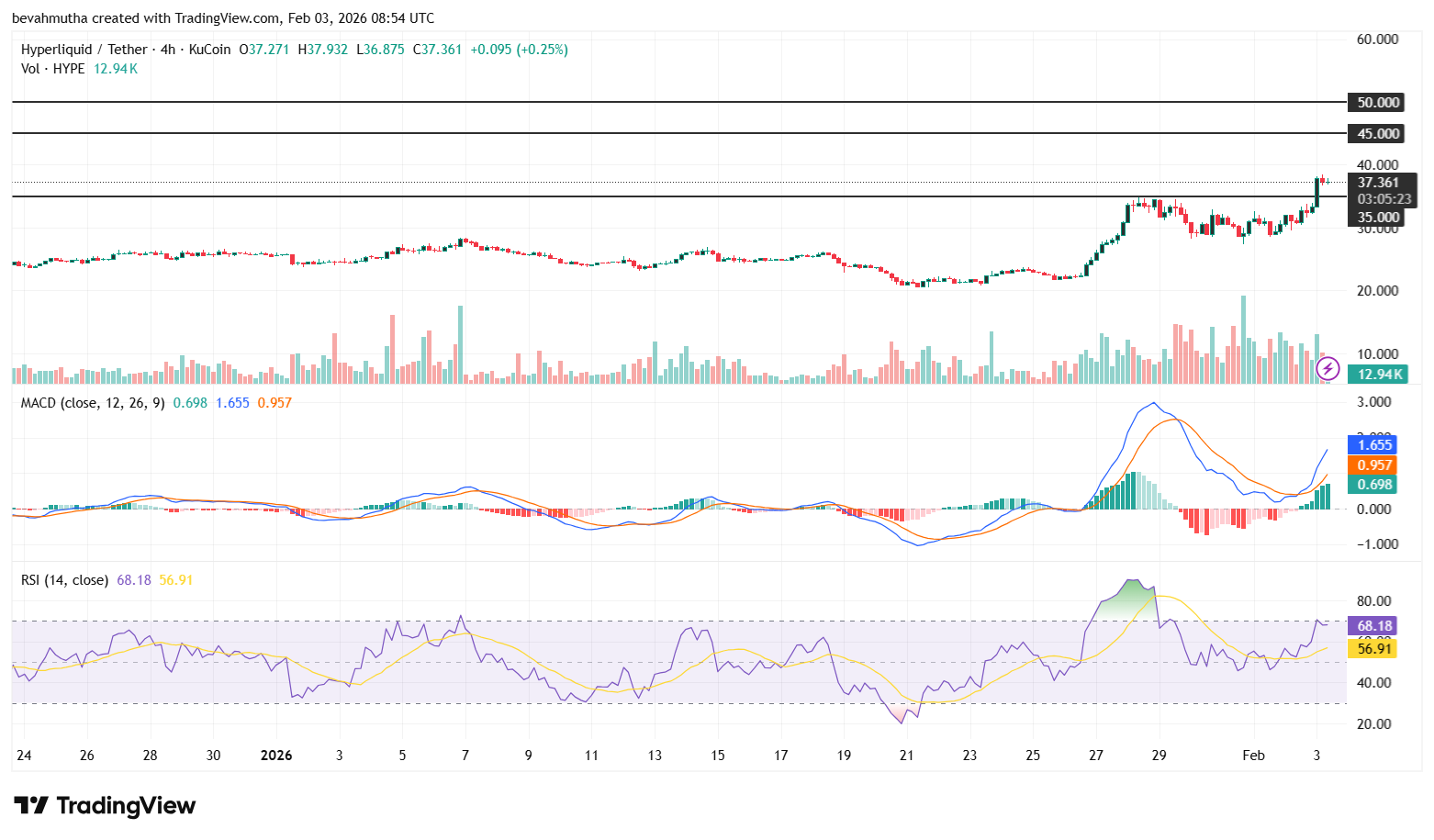The height and width of the screenshot is (840, 1434).
Task: Select the MACD (close, 12, 26, 9) indicator label
Action: pyautogui.click(x=92, y=402)
